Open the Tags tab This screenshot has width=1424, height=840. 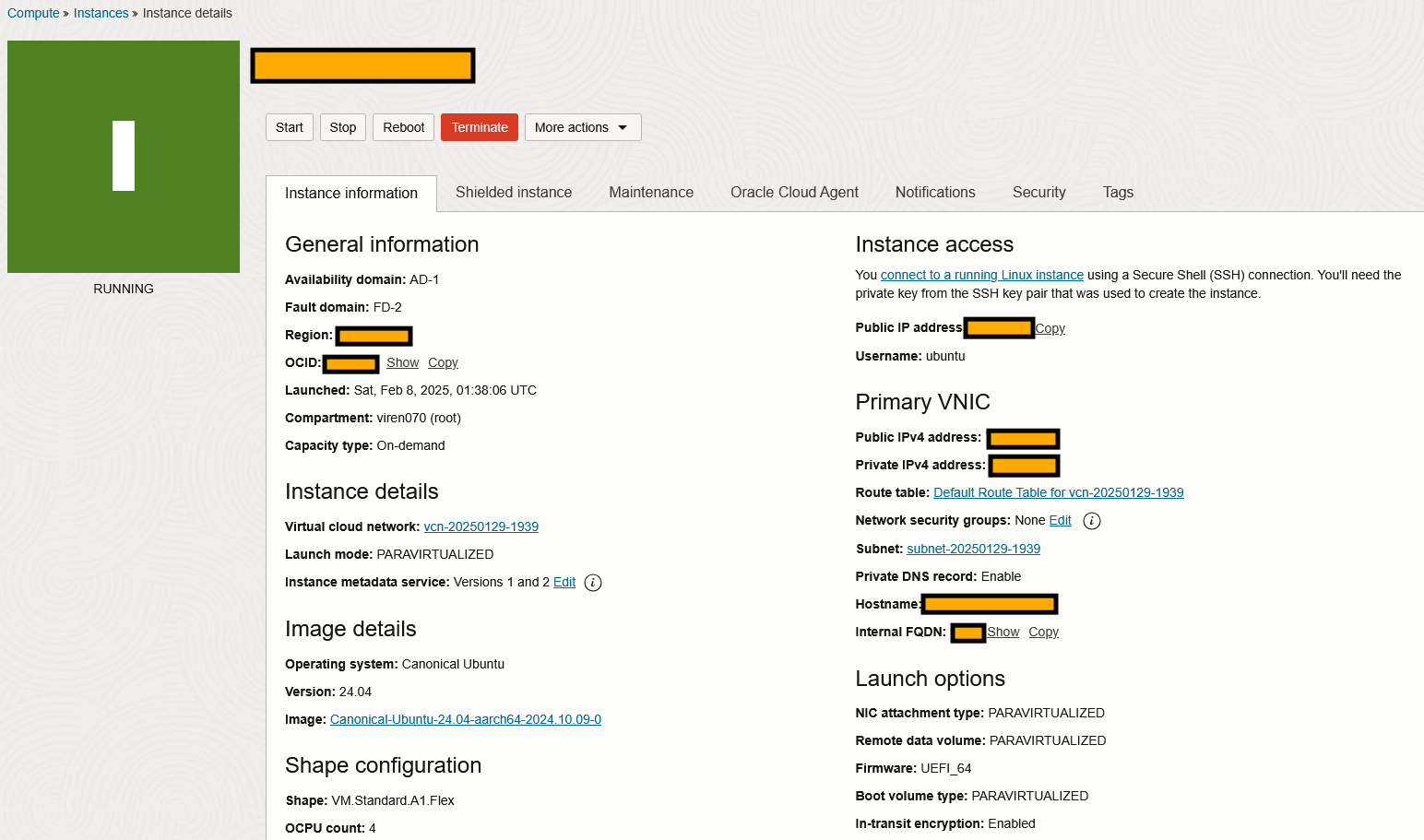click(x=1118, y=192)
